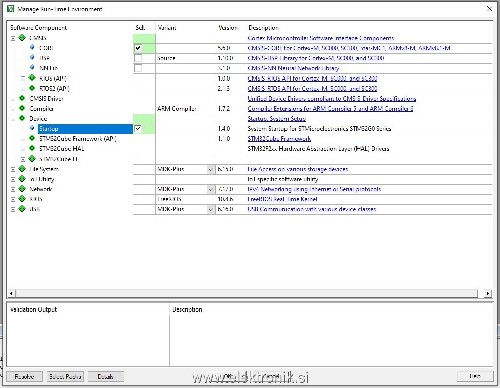Screen dimensions: 500x388
Task: Click the STM32Cube HAL diamond icon
Action: 32,148
